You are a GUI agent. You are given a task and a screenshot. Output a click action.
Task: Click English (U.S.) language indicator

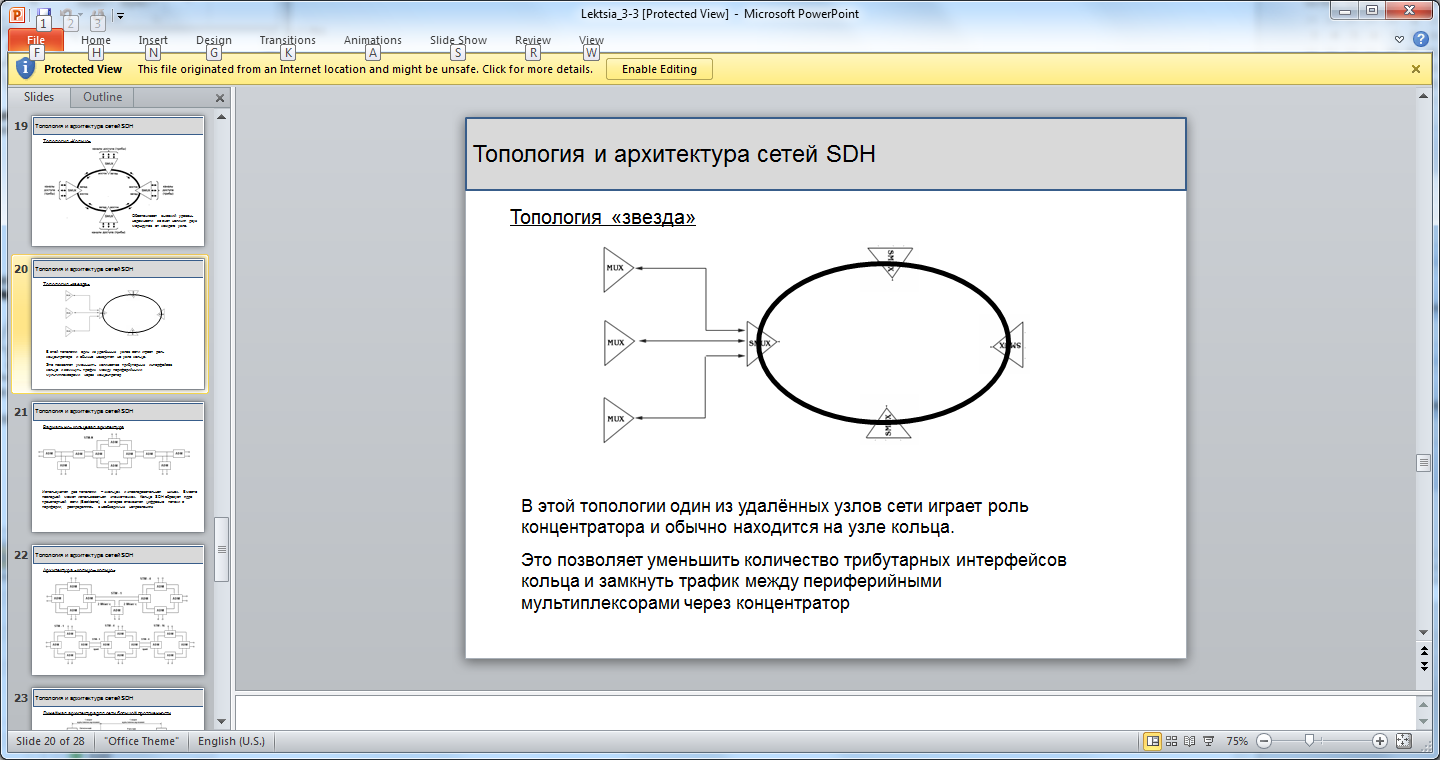231,741
